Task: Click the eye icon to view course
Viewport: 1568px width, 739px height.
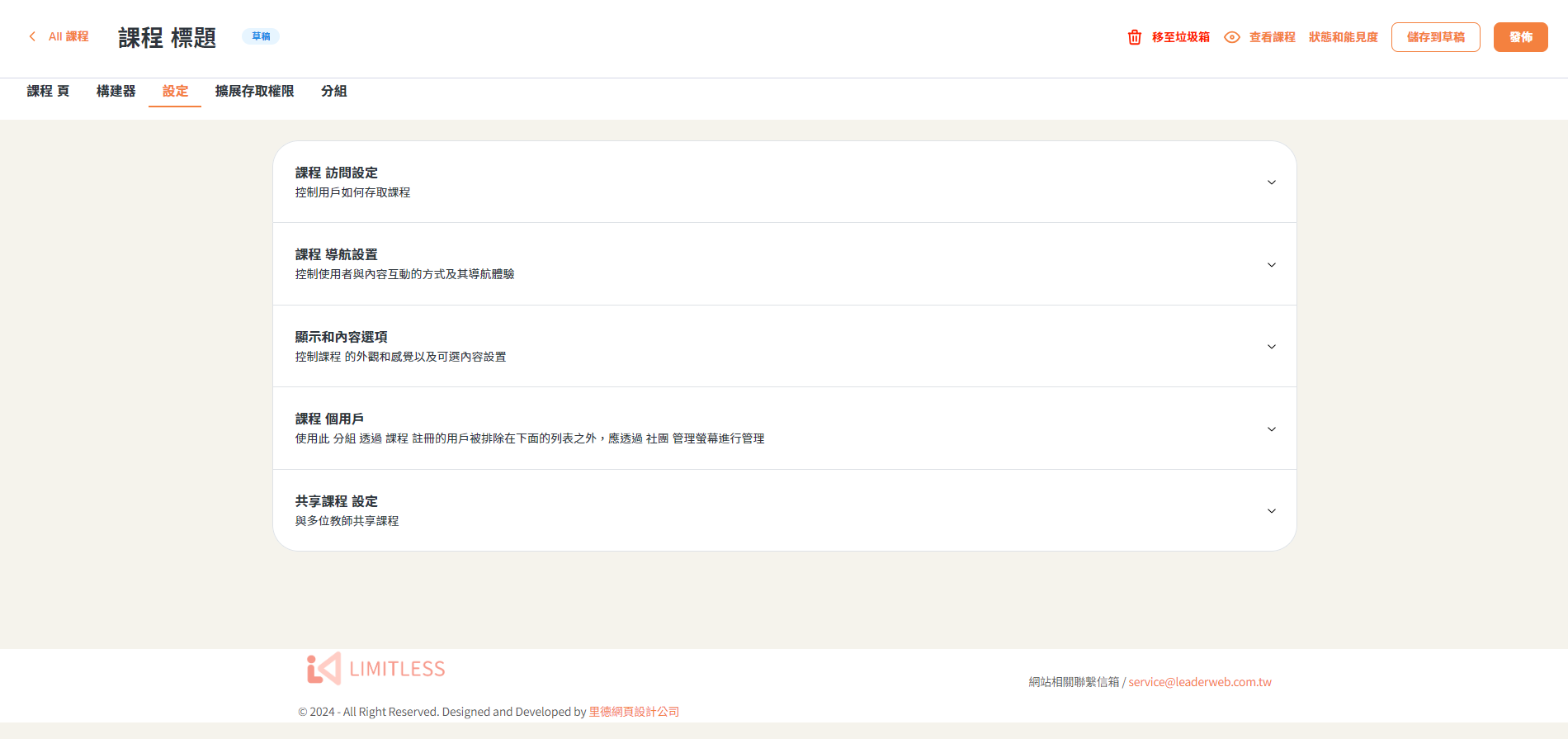Action: click(1231, 37)
